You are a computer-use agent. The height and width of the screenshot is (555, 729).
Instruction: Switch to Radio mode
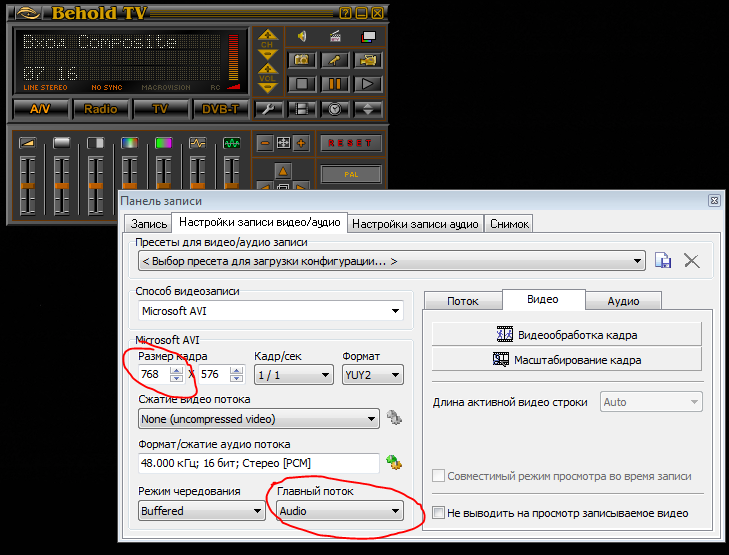click(x=100, y=109)
